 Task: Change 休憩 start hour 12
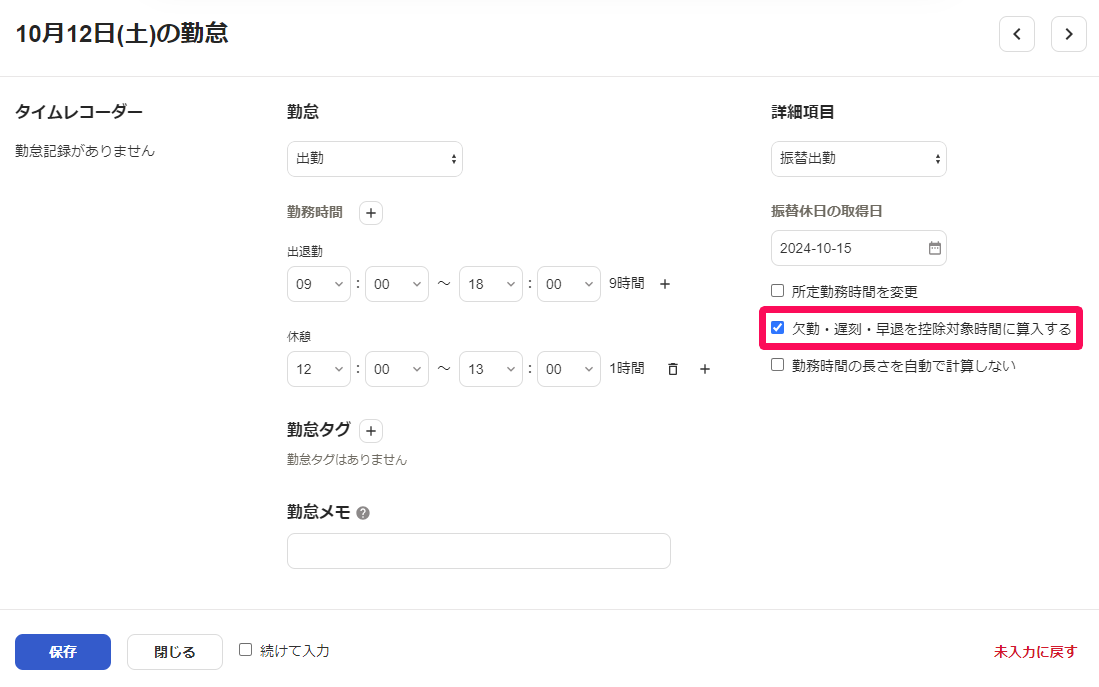pyautogui.click(x=318, y=369)
